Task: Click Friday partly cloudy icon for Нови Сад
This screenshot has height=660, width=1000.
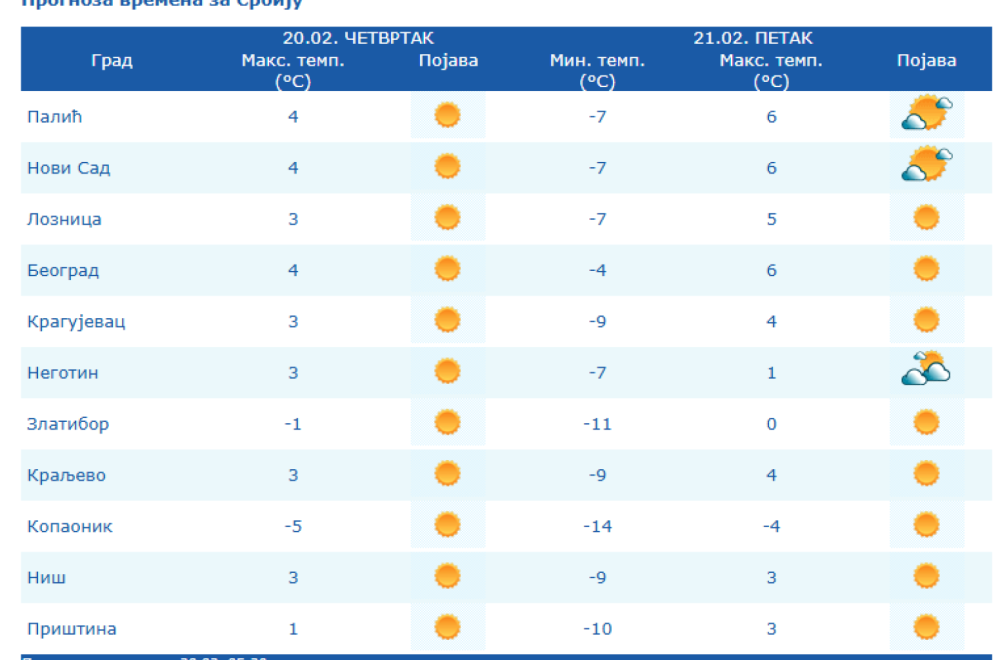Action: click(926, 166)
